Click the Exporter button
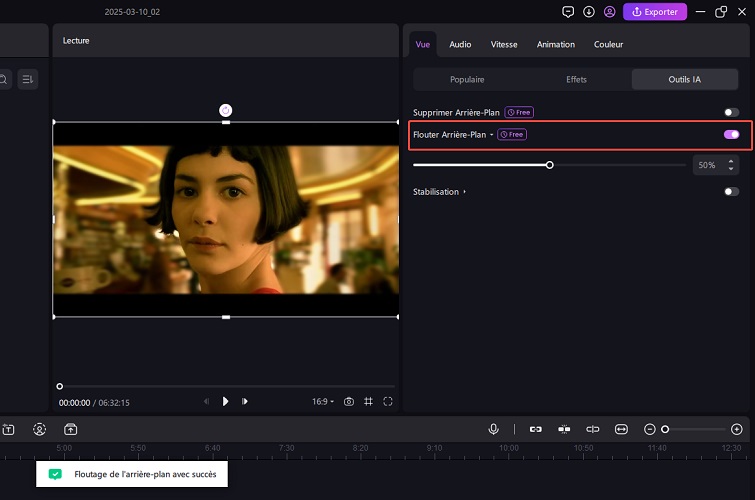755x500 pixels. [655, 12]
